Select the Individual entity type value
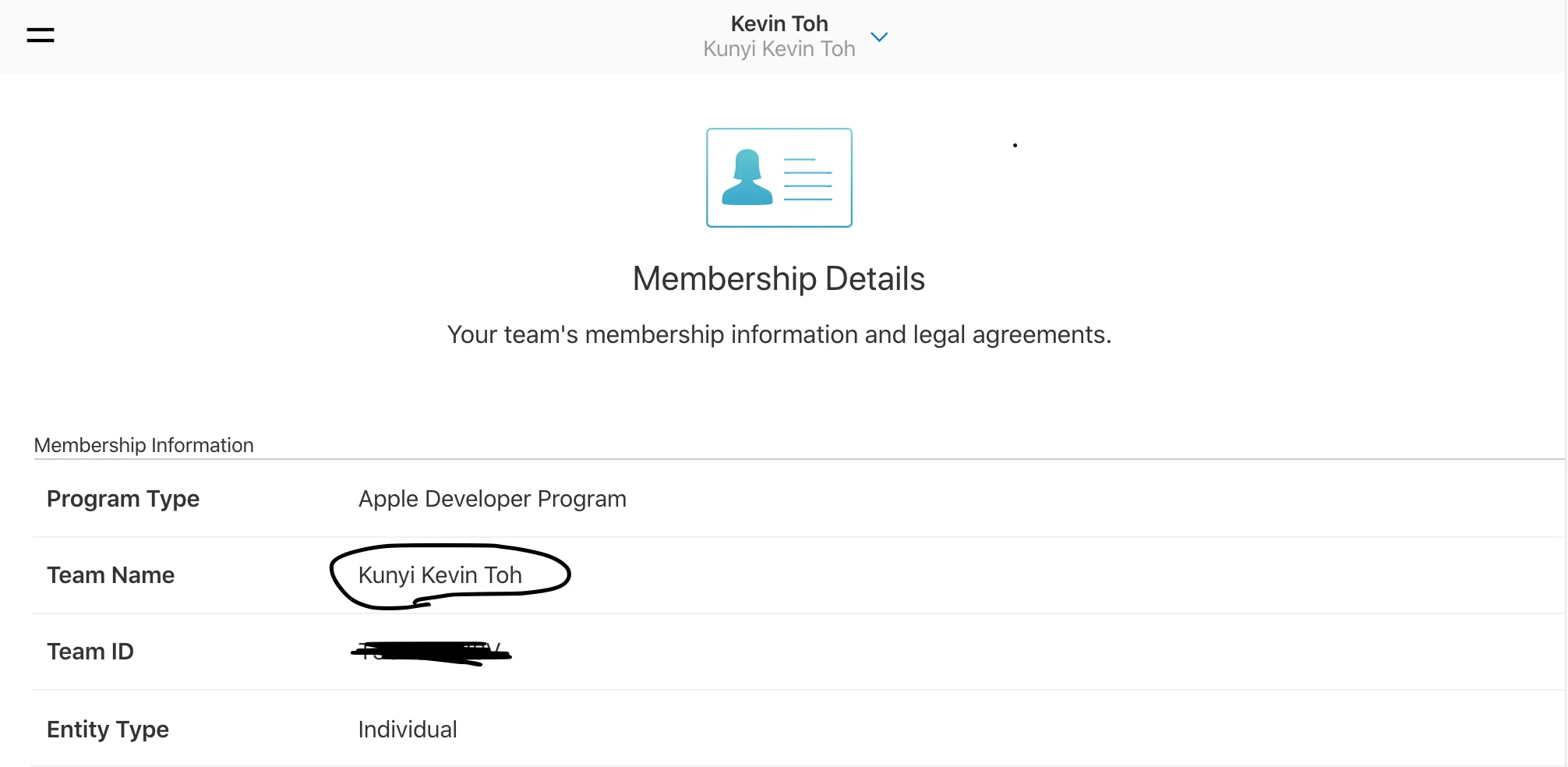The width and height of the screenshot is (1568, 767). (x=407, y=730)
